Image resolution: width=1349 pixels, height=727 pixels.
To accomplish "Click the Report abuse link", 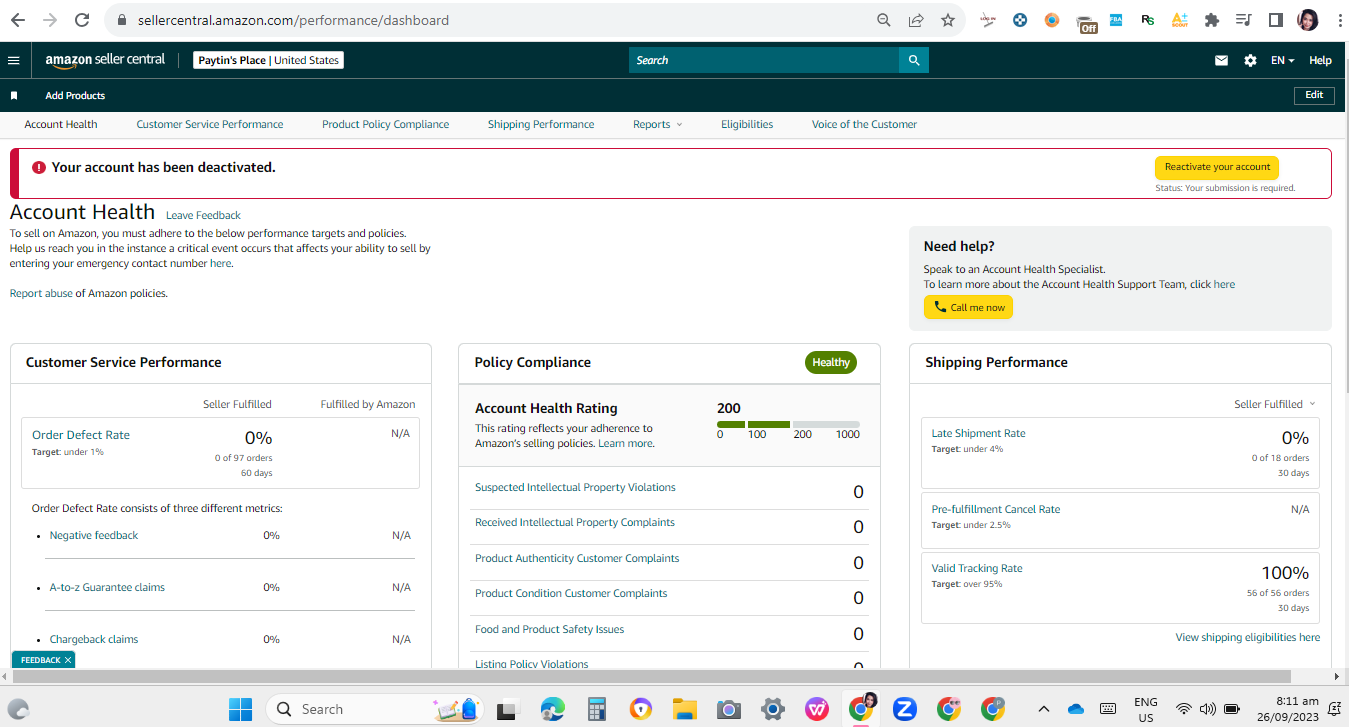I will [41, 293].
